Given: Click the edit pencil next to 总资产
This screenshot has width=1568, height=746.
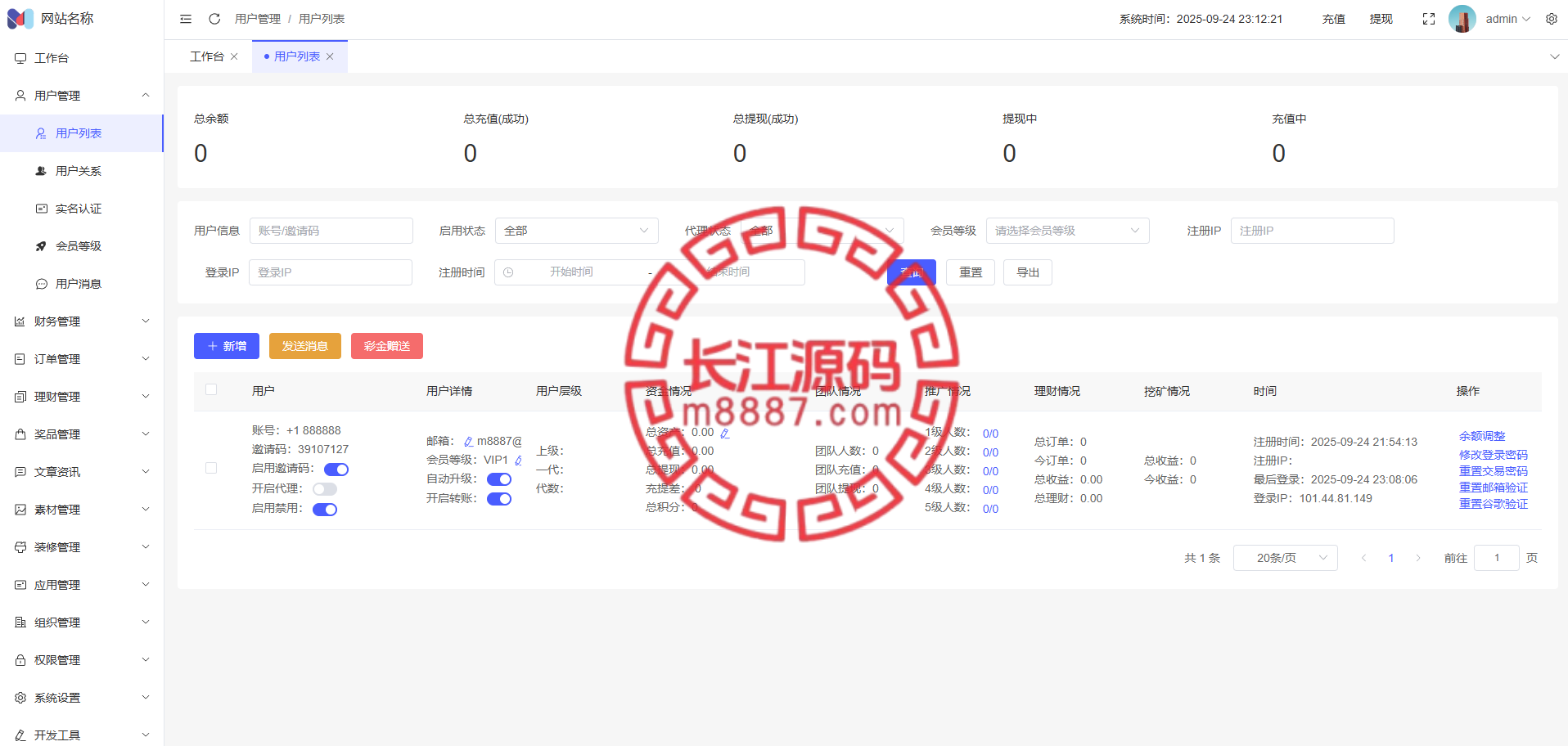Looking at the screenshot, I should (724, 433).
